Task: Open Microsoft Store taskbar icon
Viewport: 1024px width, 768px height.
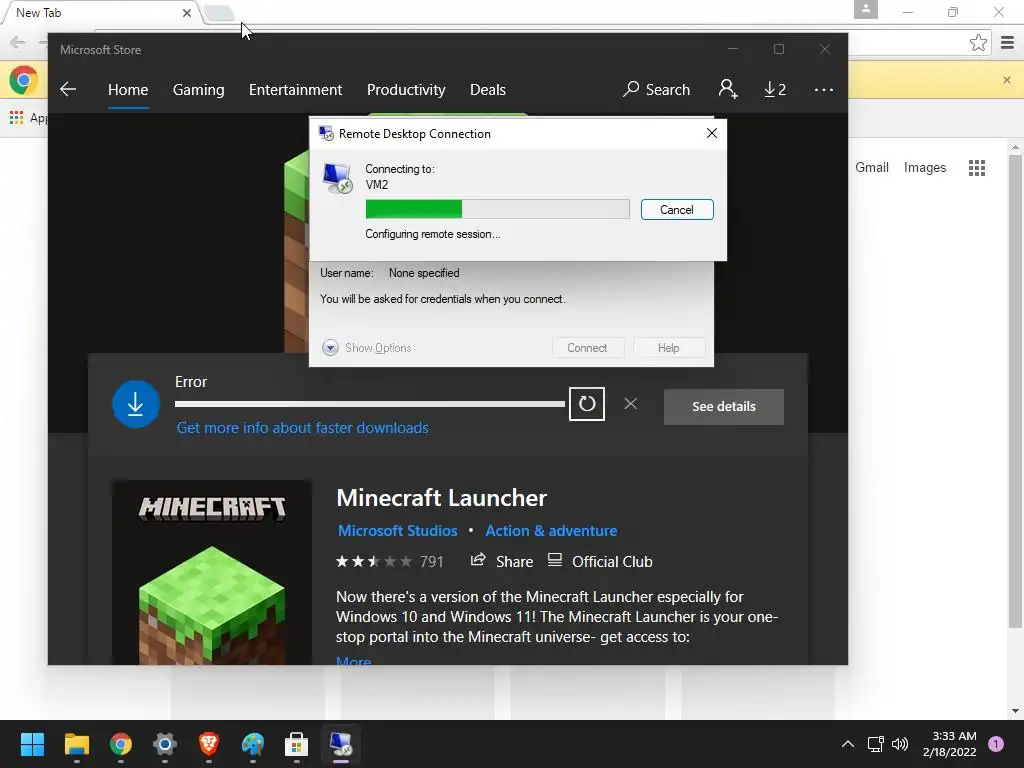Action: pos(296,744)
